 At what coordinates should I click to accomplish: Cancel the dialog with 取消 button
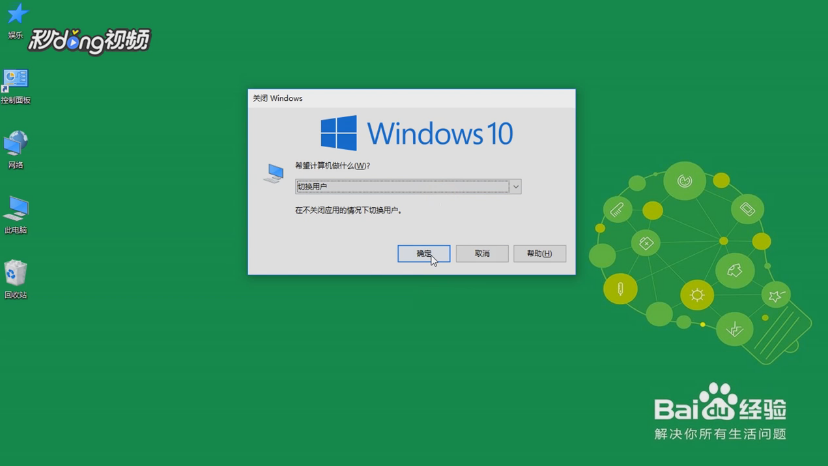[482, 254]
